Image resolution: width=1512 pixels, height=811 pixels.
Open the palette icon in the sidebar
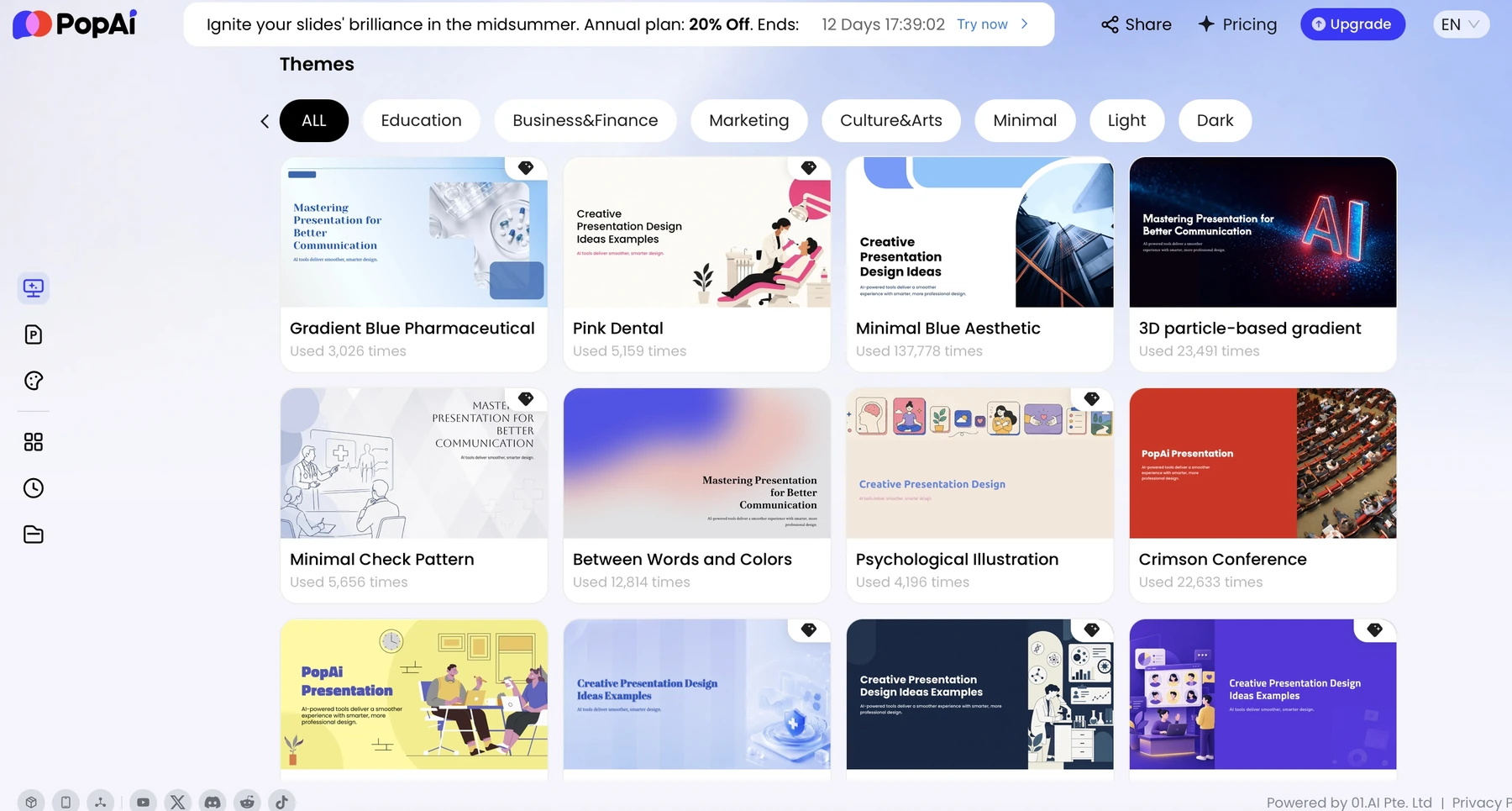click(34, 381)
